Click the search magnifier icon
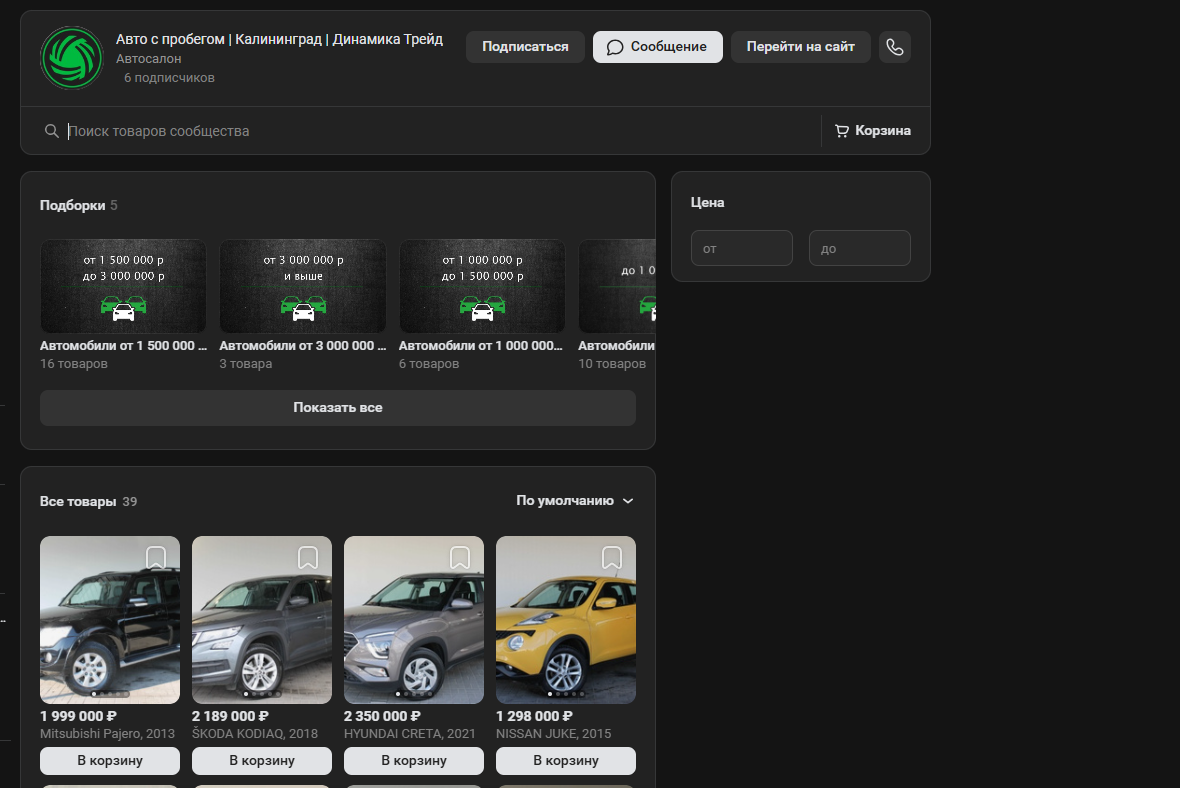 click(x=51, y=131)
